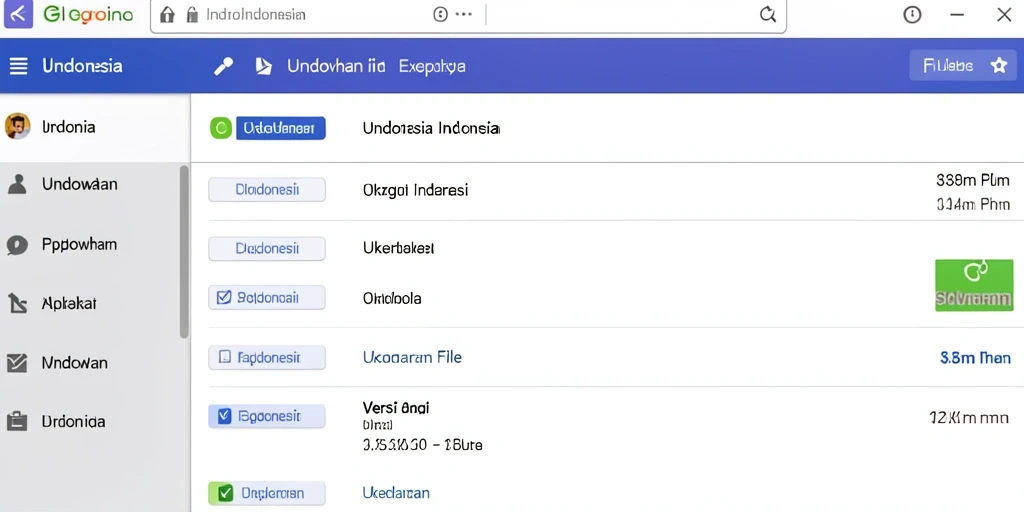The width and height of the screenshot is (1024, 512).
Task: Click the sidebar vertical scrollbar
Action: click(x=184, y=251)
